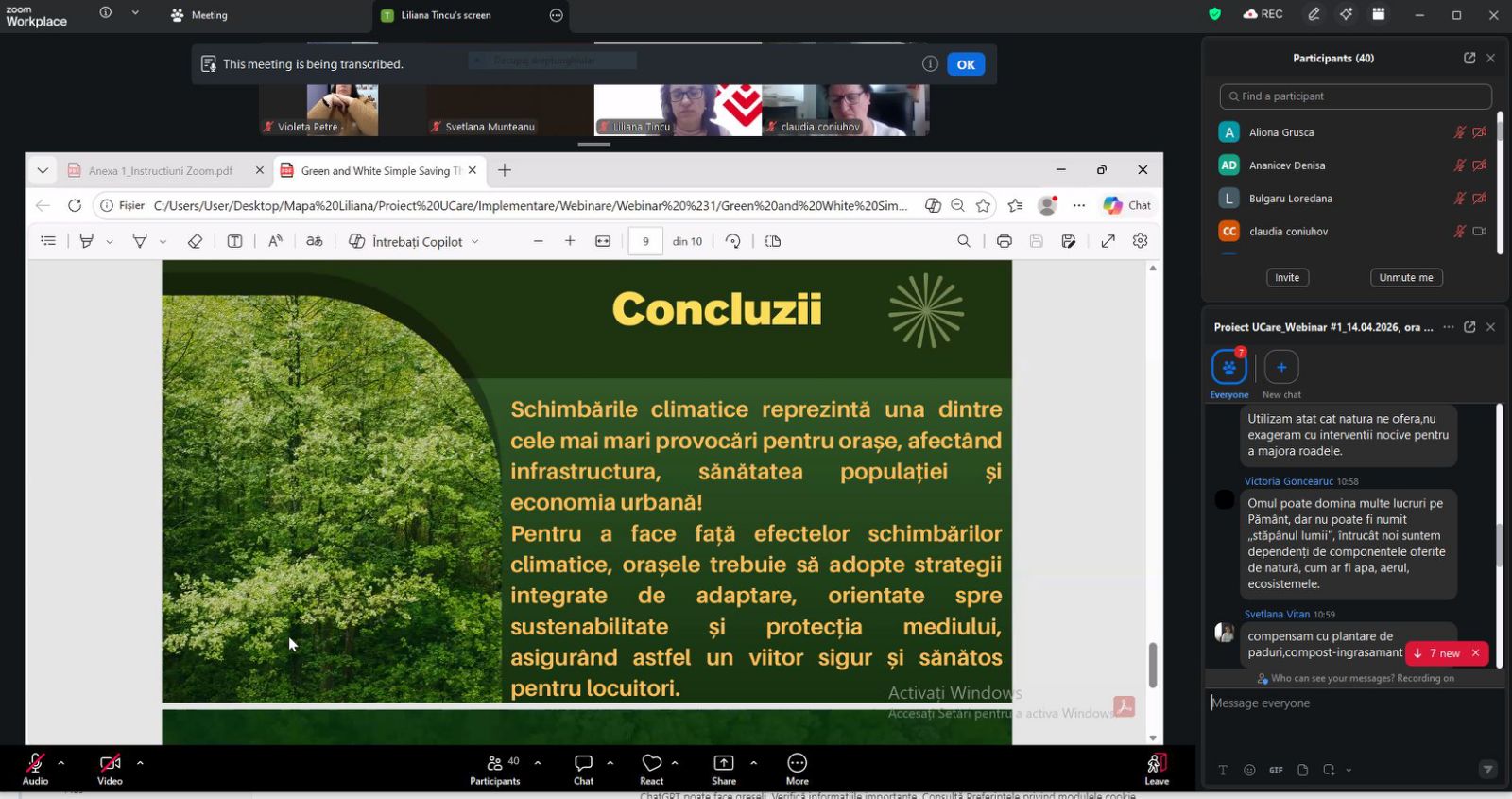Click the React emoji icon
This screenshot has width=1512, height=799.
click(x=651, y=763)
